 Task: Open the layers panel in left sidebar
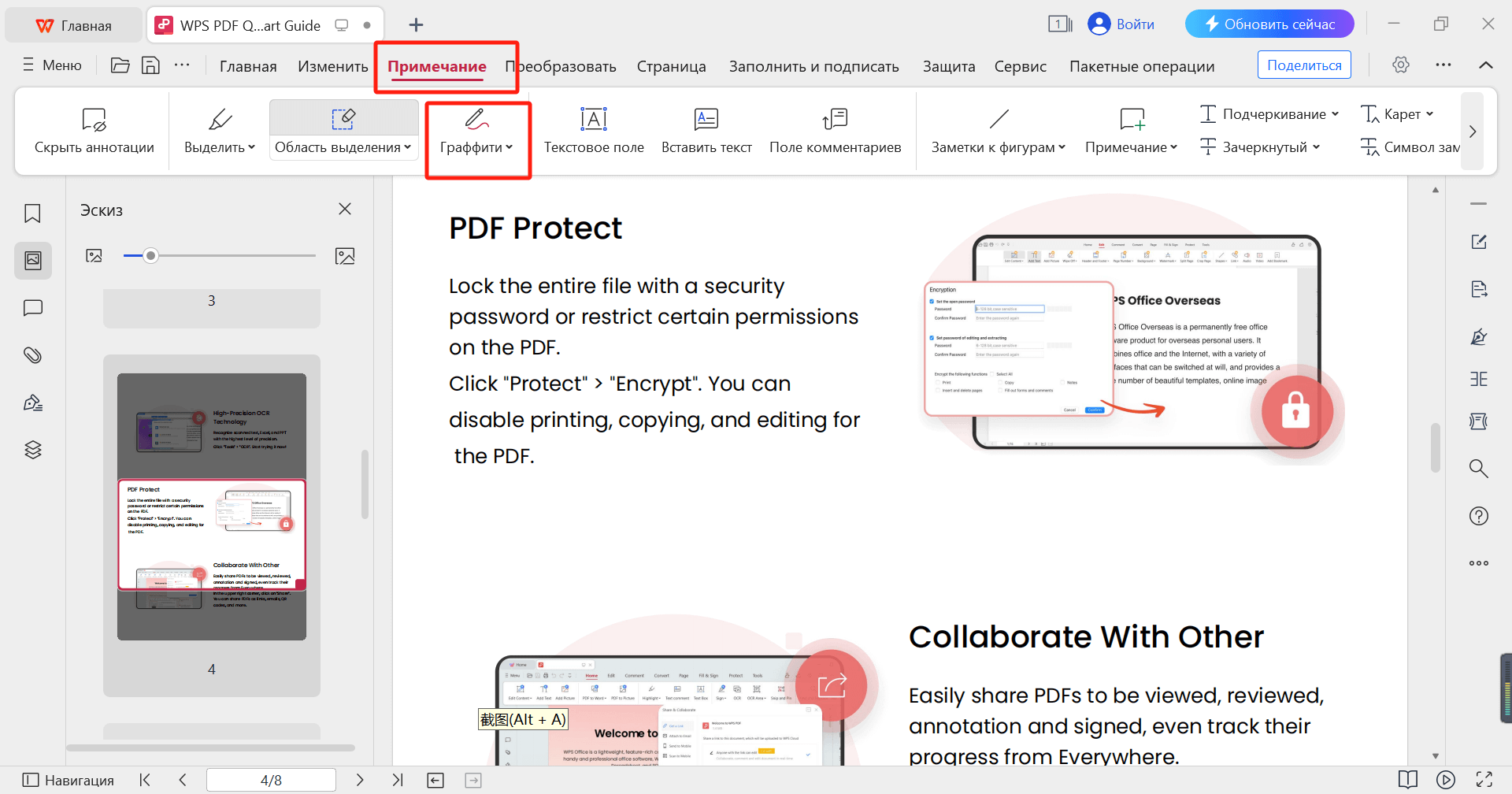(32, 449)
